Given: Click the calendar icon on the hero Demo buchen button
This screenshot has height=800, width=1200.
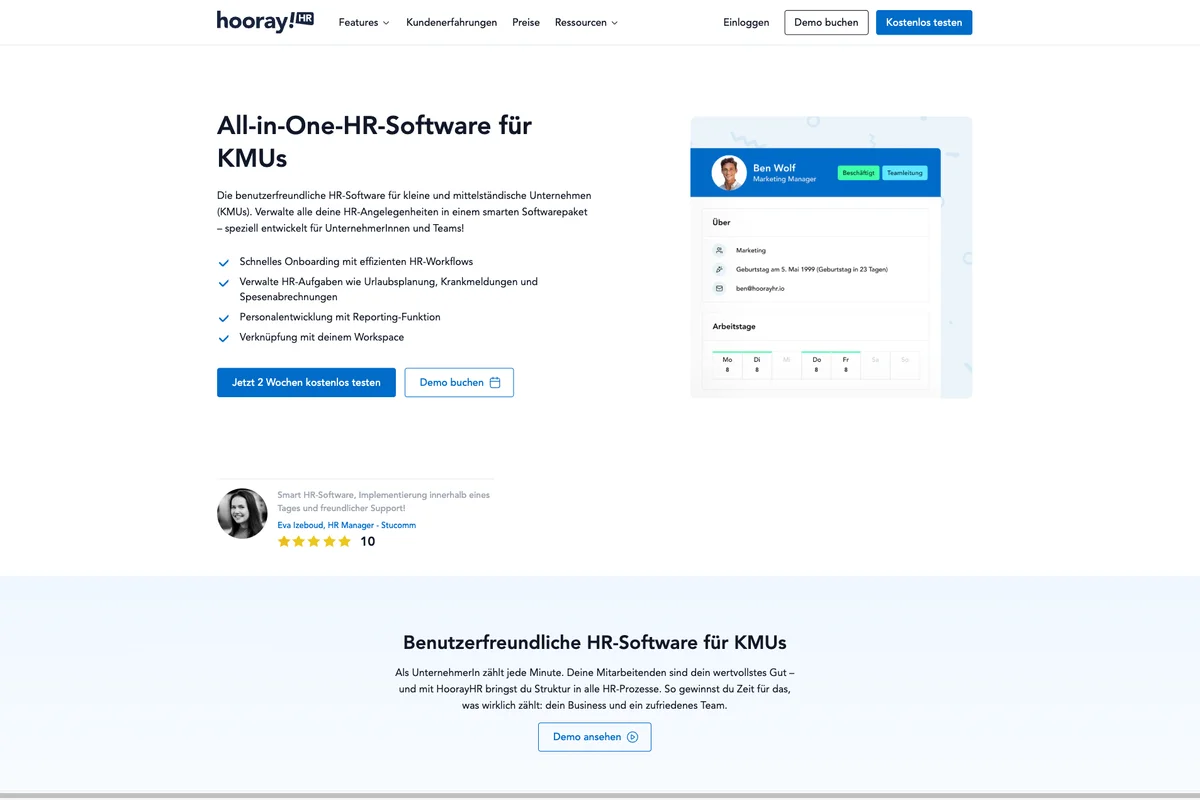Looking at the screenshot, I should pos(495,382).
